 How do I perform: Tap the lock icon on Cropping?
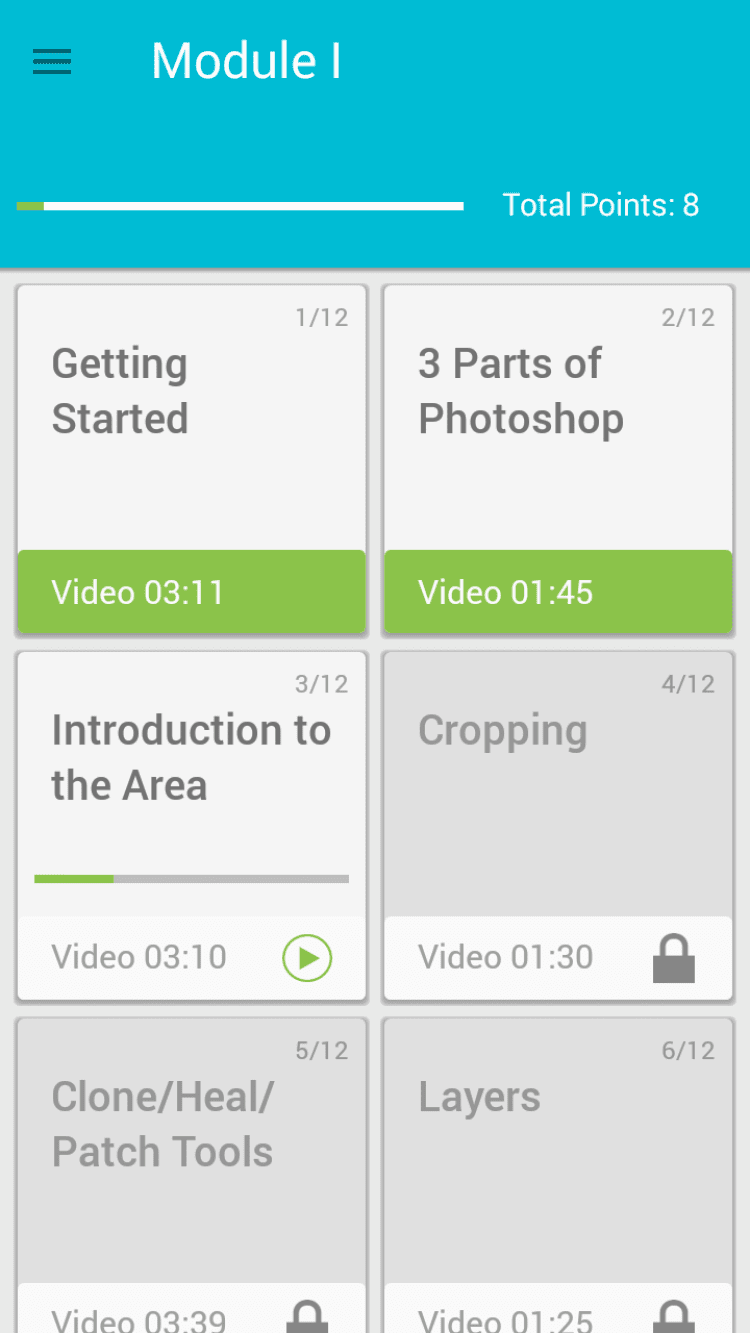click(673, 958)
